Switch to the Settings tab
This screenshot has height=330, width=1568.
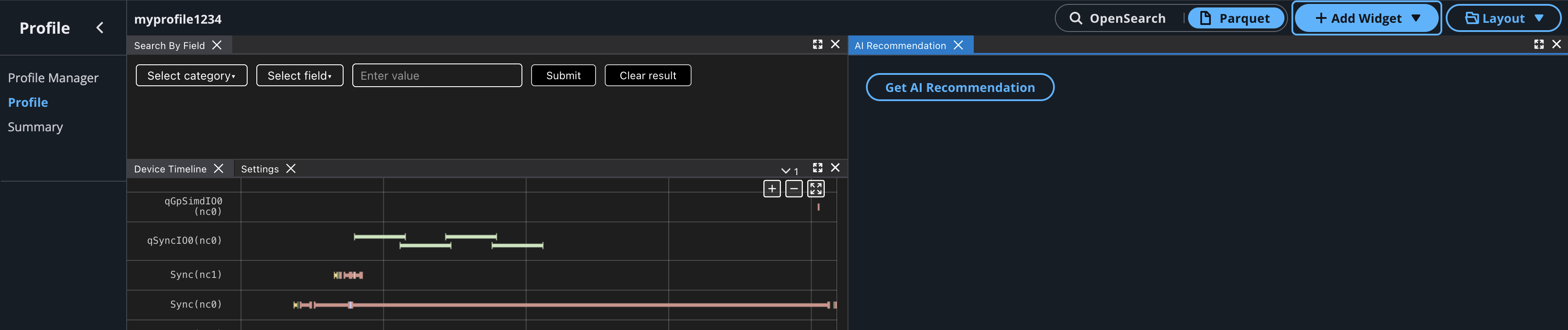point(259,169)
